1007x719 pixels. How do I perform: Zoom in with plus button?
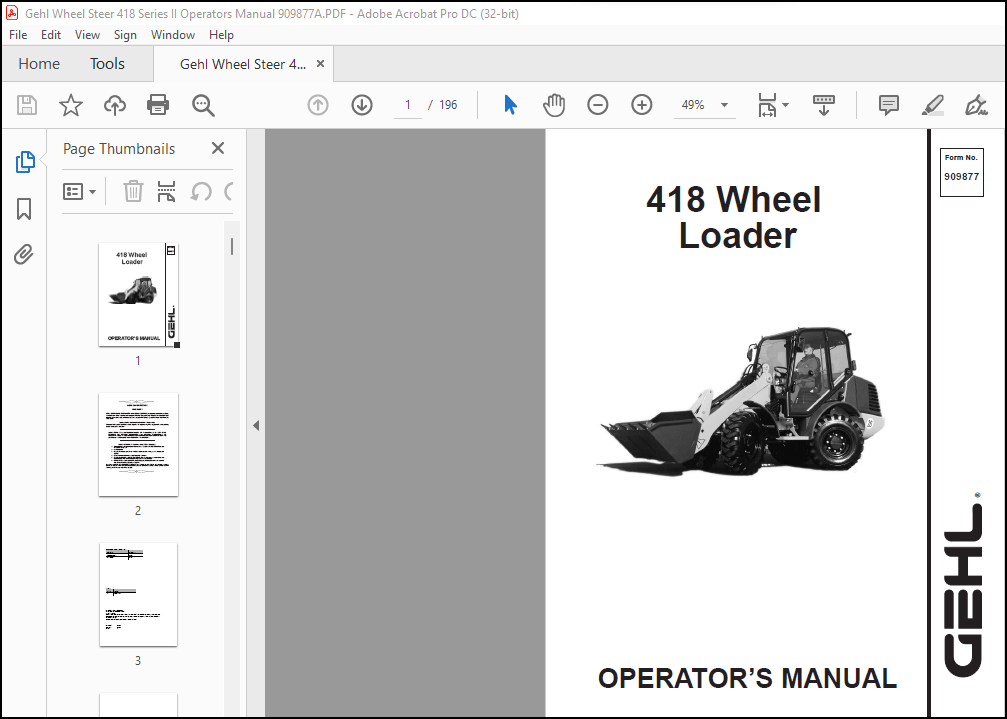(642, 105)
